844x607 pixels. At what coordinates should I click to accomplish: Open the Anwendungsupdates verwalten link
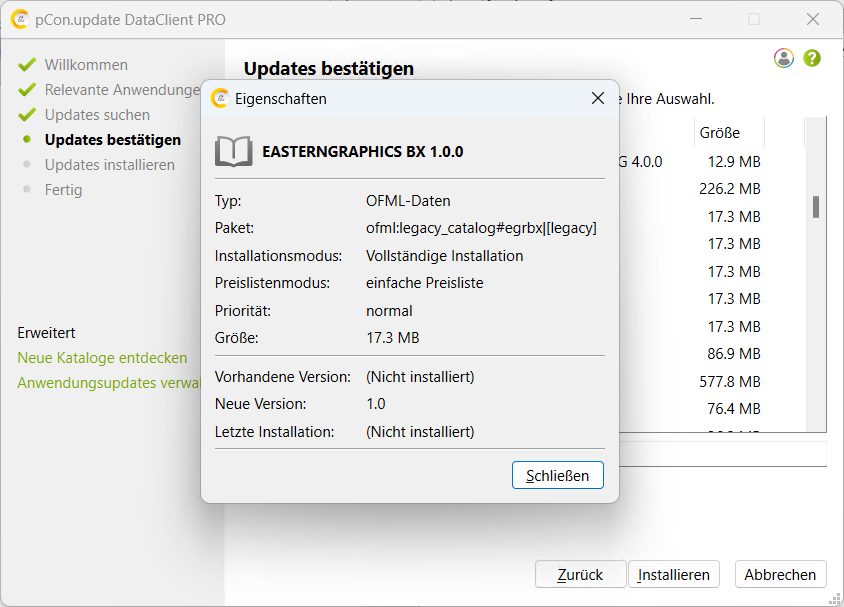tap(109, 383)
